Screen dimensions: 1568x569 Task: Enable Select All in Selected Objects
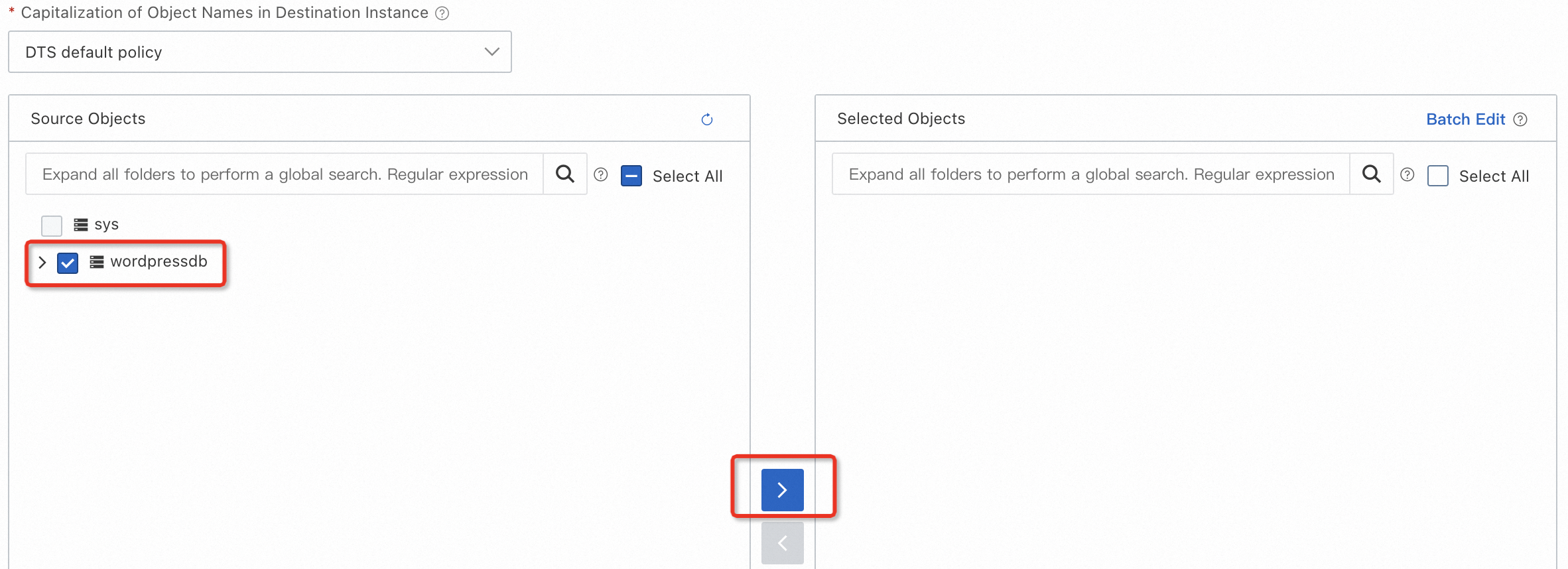pos(1437,176)
